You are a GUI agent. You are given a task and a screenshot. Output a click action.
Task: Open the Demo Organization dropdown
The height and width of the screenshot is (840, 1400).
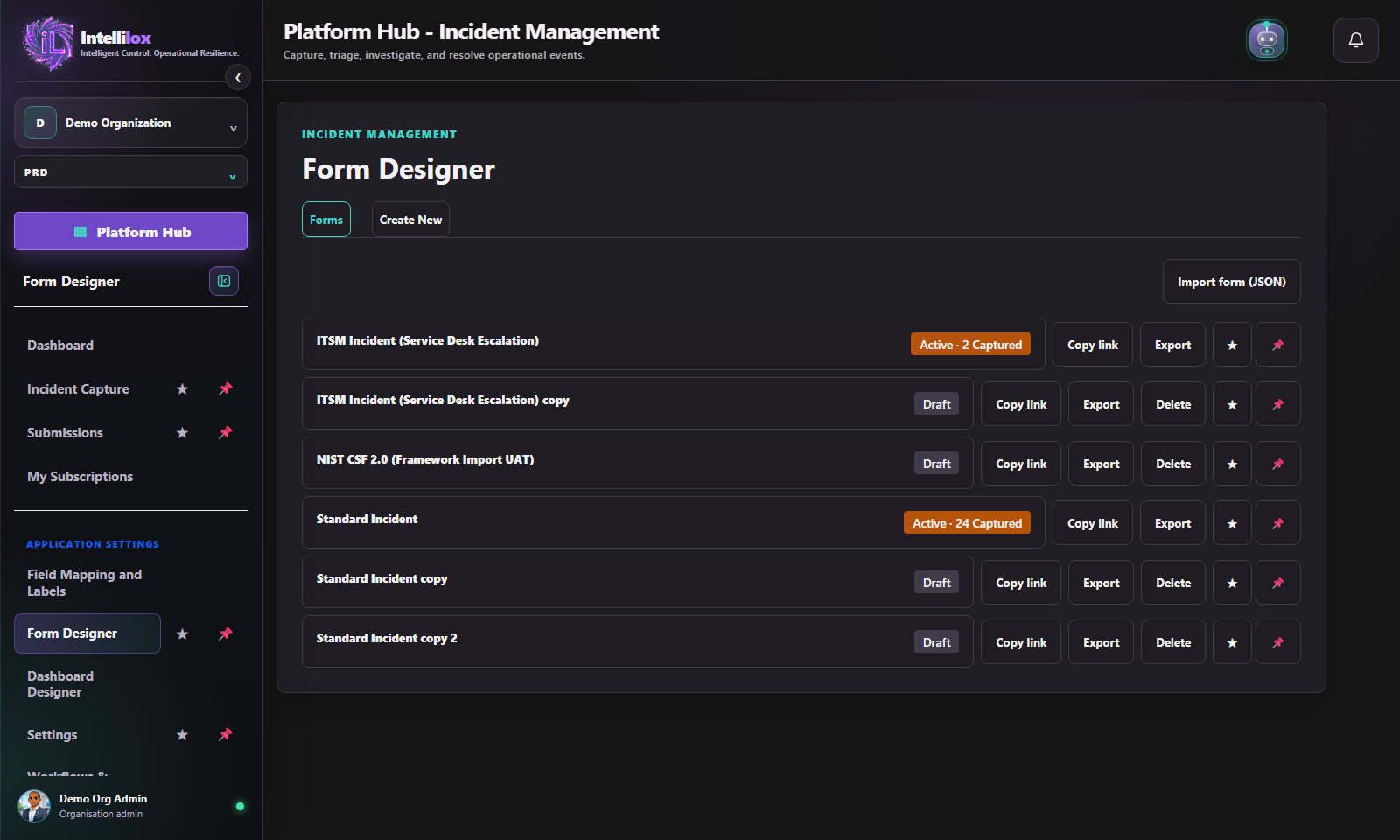pyautogui.click(x=130, y=122)
